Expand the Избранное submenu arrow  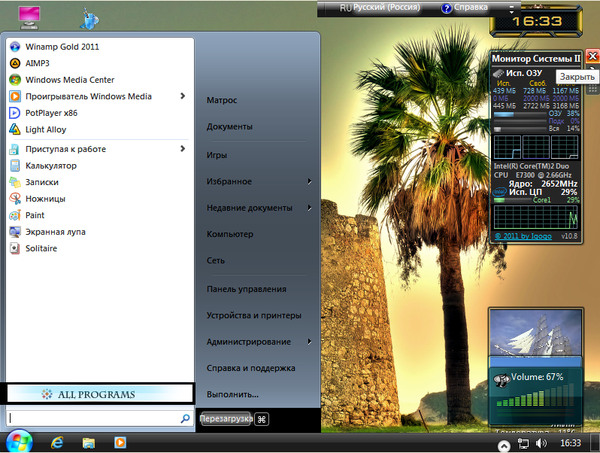pyautogui.click(x=310, y=181)
